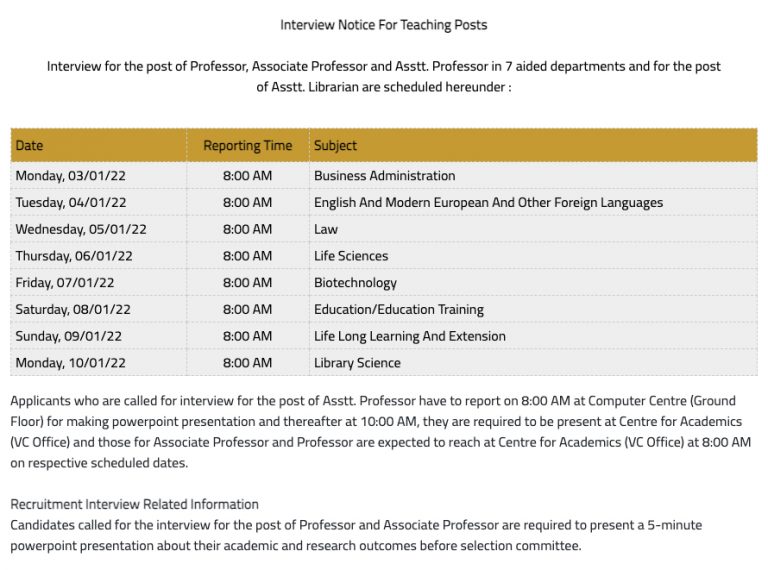
Task: Click the 'Law' subject cell
Action: click(326, 229)
